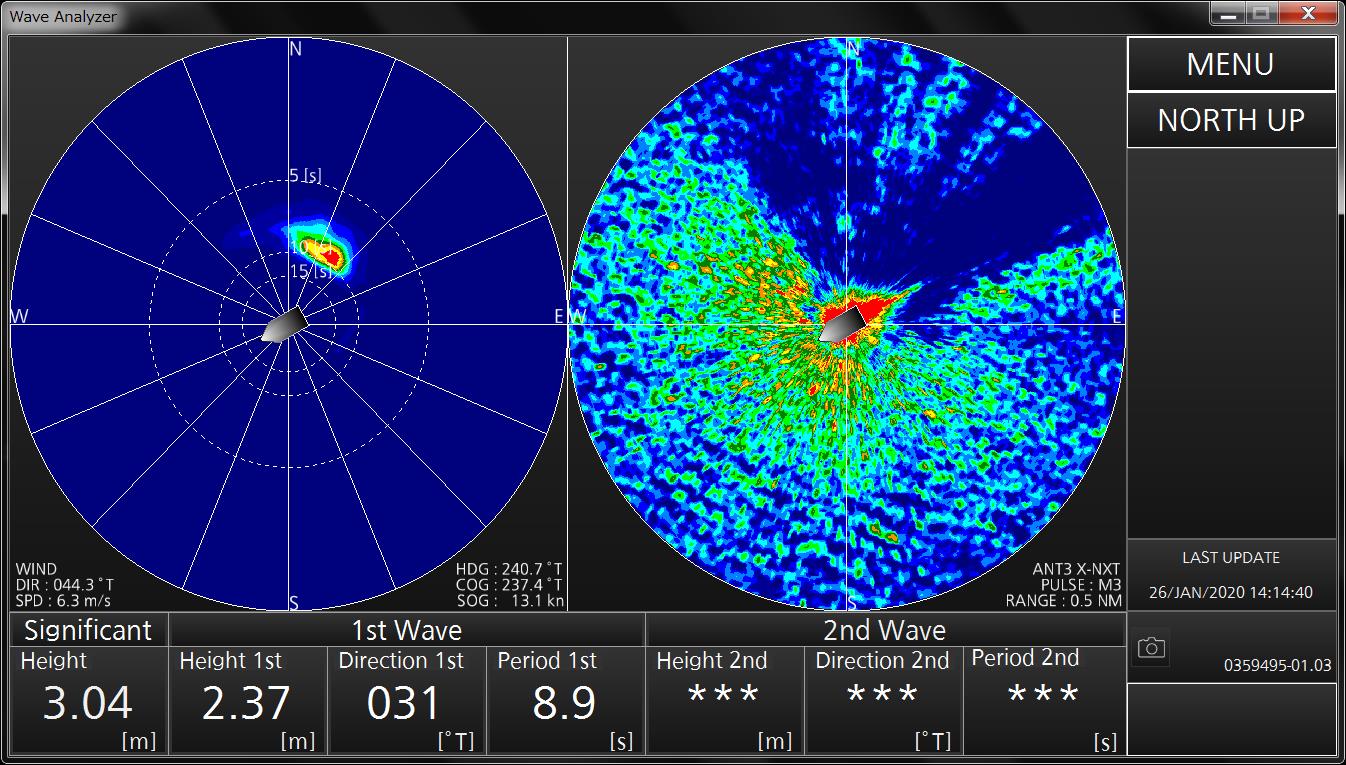The width and height of the screenshot is (1346, 765).
Task: Select the 2nd Wave header
Action: pyautogui.click(x=884, y=630)
